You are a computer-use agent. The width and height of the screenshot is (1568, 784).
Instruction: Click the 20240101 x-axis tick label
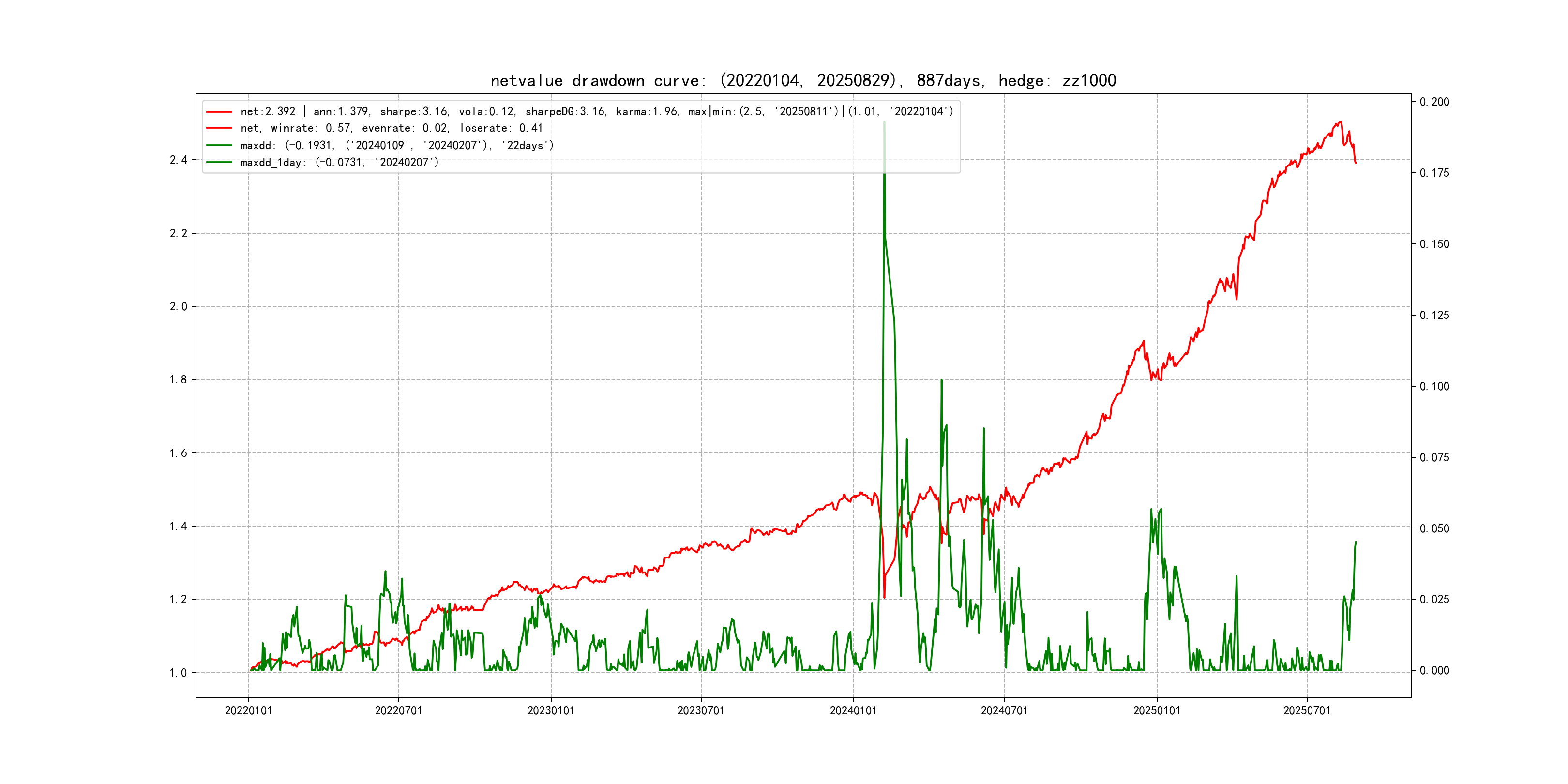pyautogui.click(x=853, y=710)
